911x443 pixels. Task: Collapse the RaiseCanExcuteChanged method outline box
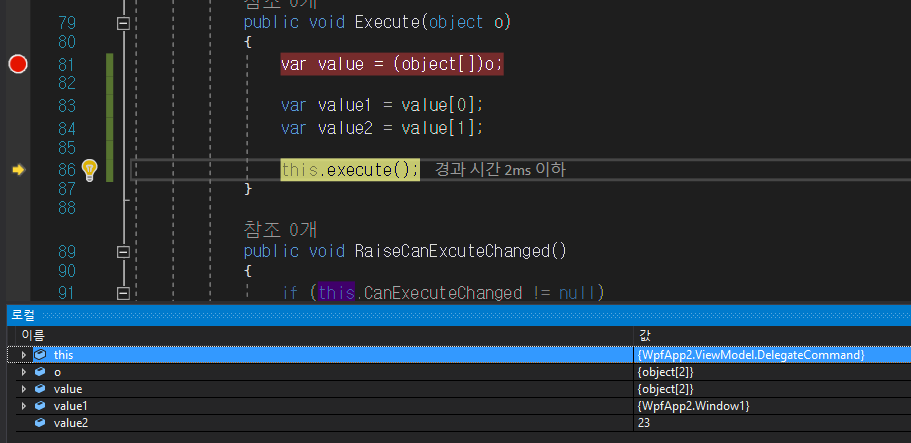coord(123,252)
